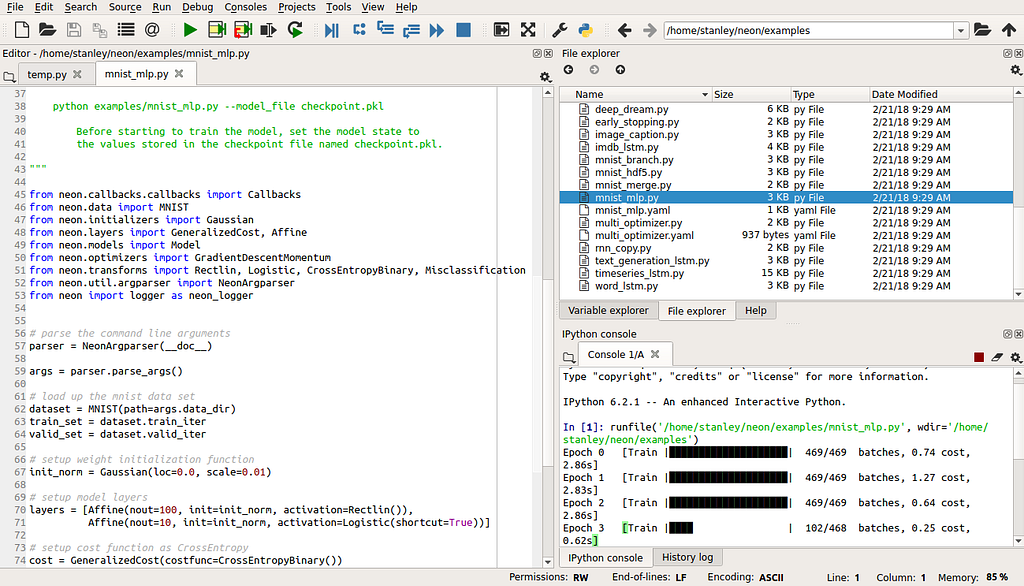Open the PYTHONPATH manager Python icon

click(587, 30)
